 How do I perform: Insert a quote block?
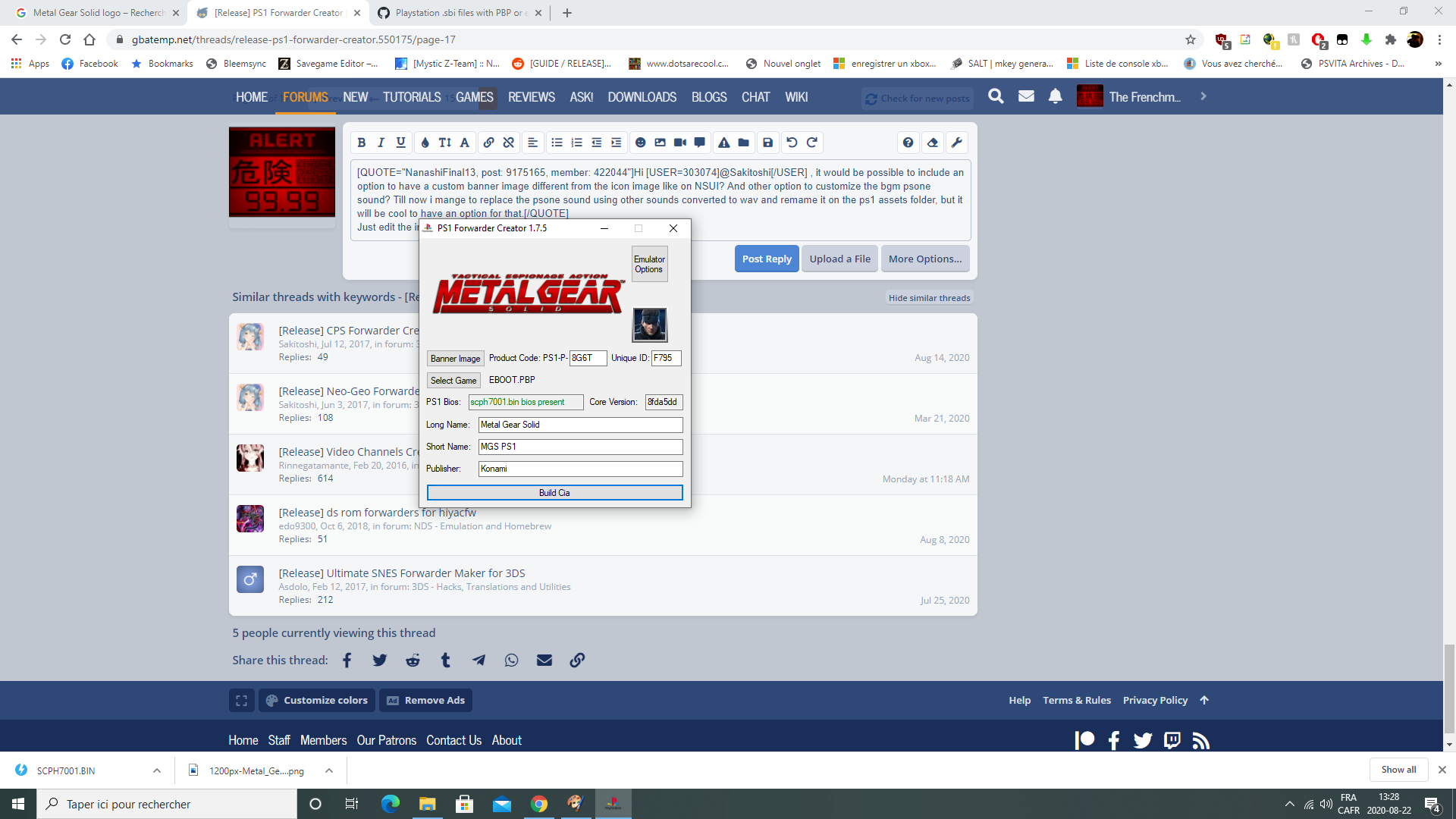click(700, 143)
